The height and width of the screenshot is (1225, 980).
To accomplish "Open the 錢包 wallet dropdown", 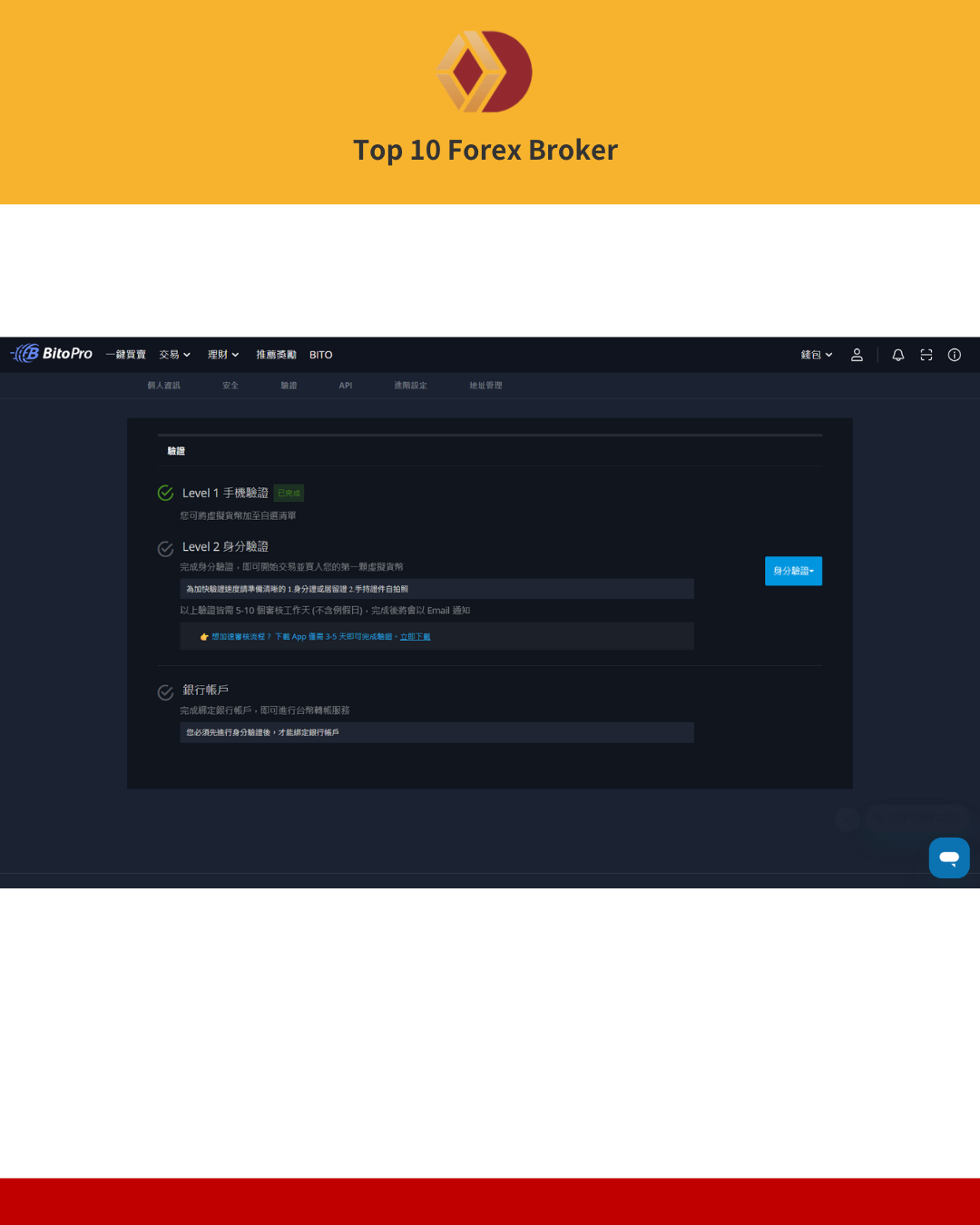I will (816, 355).
